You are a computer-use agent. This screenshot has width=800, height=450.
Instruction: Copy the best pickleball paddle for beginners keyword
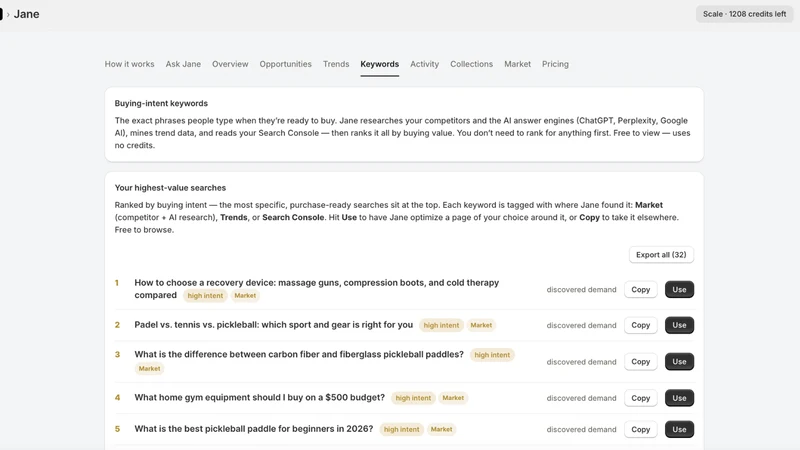(x=640, y=429)
